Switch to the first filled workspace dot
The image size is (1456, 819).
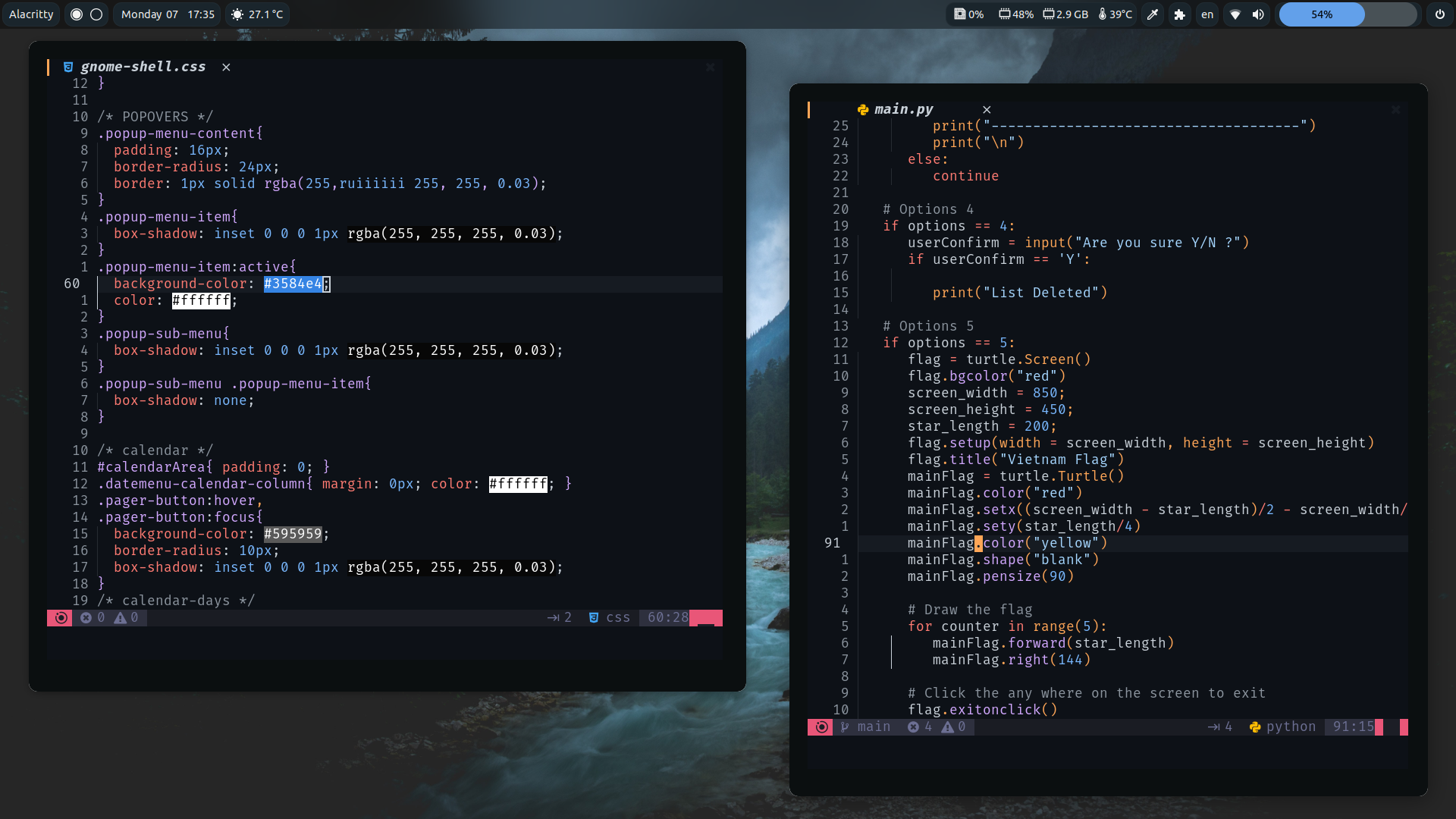pyautogui.click(x=77, y=14)
